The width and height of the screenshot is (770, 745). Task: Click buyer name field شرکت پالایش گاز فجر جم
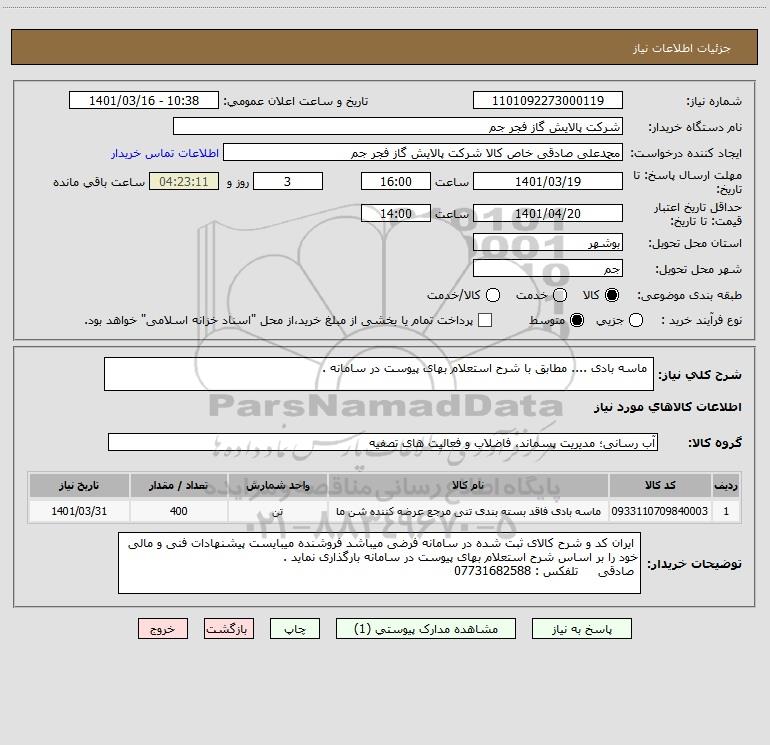(x=398, y=126)
